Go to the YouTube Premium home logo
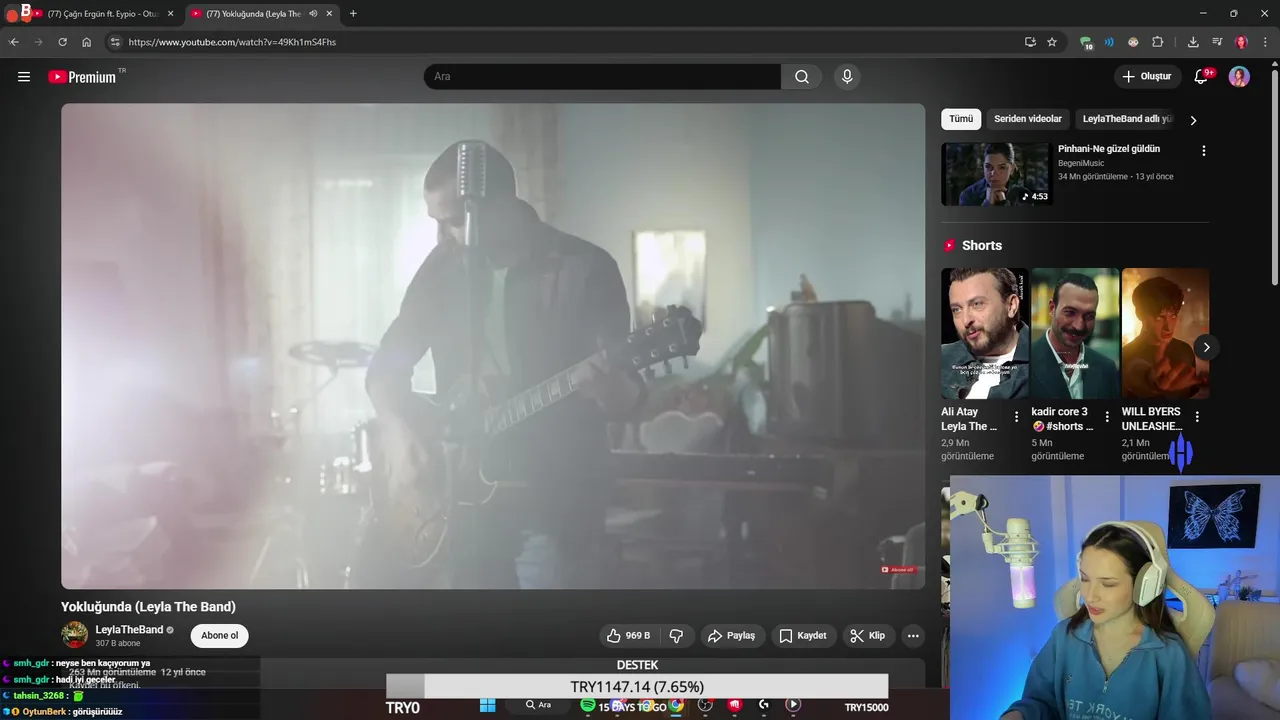This screenshot has width=1280, height=720. [x=82, y=77]
